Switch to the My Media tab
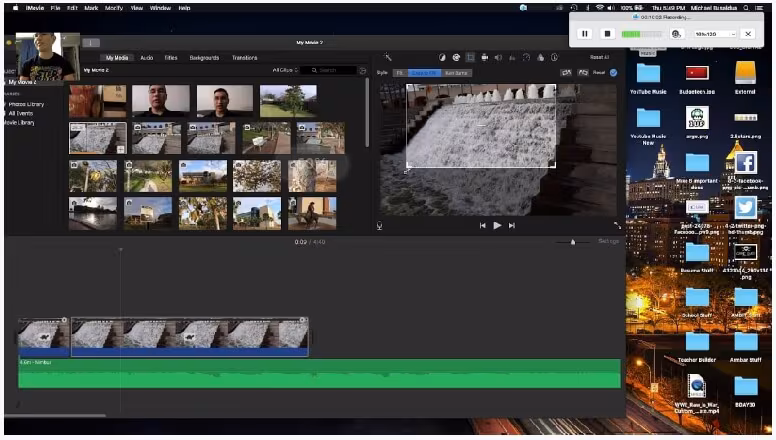This screenshot has height=440, width=776. [117, 58]
